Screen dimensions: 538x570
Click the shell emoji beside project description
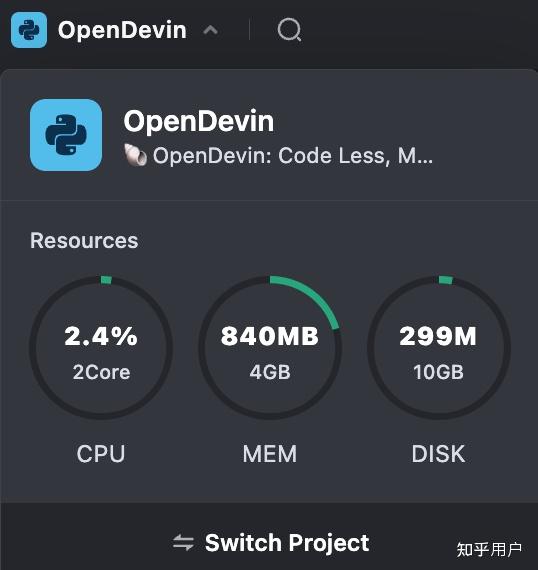pos(135,155)
